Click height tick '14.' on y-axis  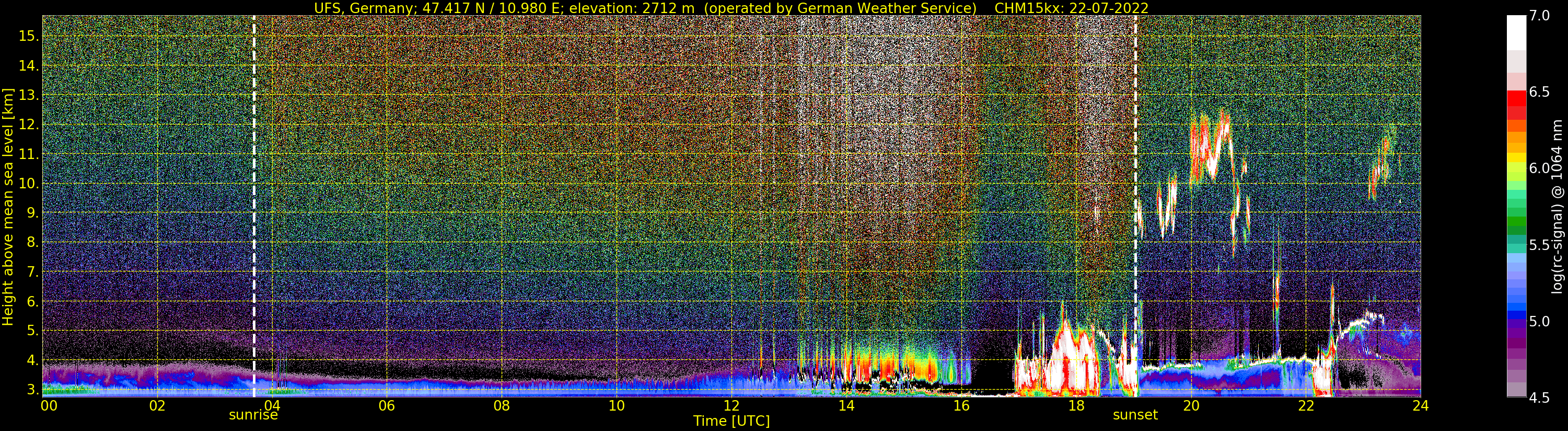pyautogui.click(x=28, y=66)
